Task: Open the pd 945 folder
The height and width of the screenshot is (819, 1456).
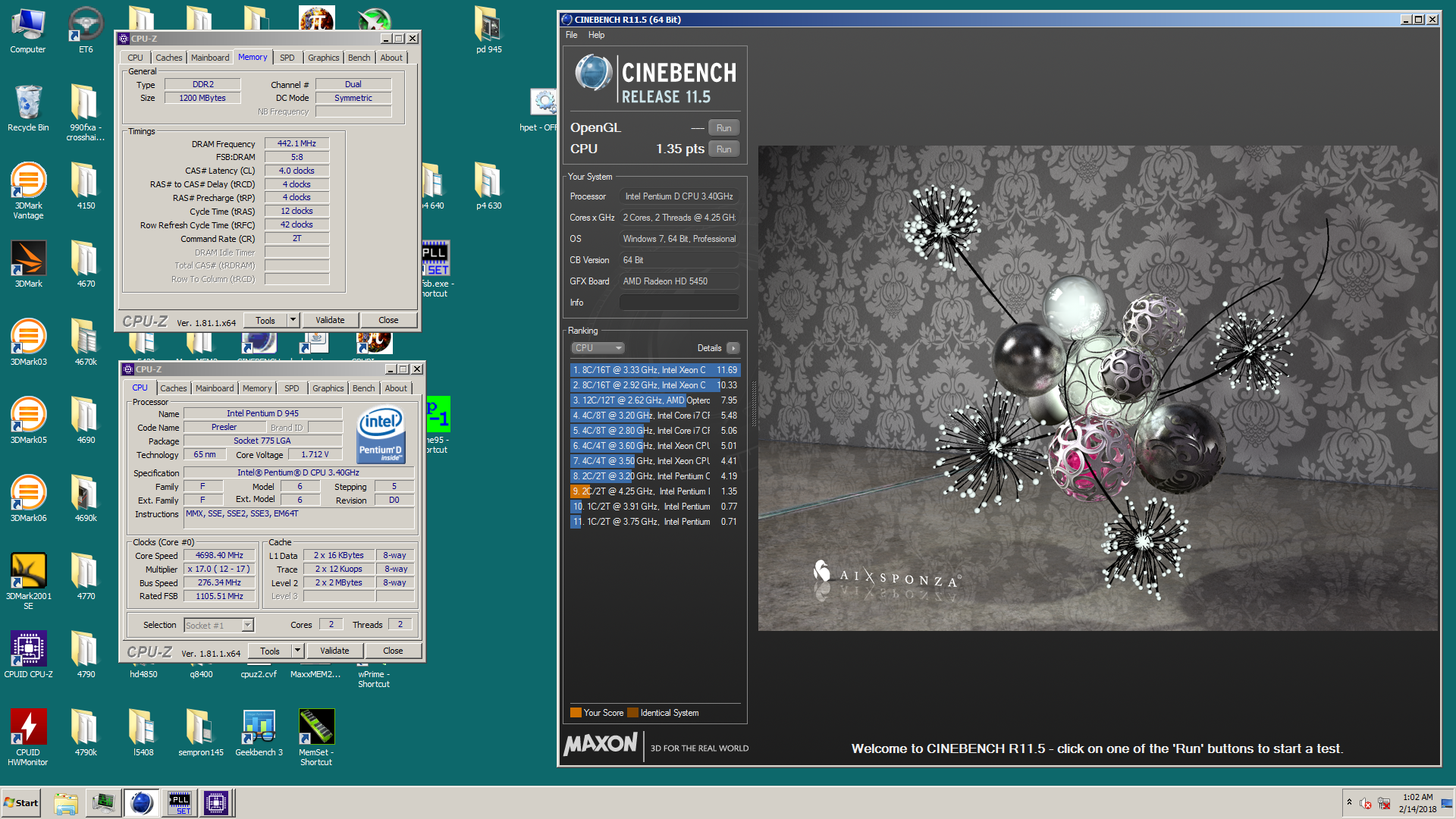Action: coord(489,30)
